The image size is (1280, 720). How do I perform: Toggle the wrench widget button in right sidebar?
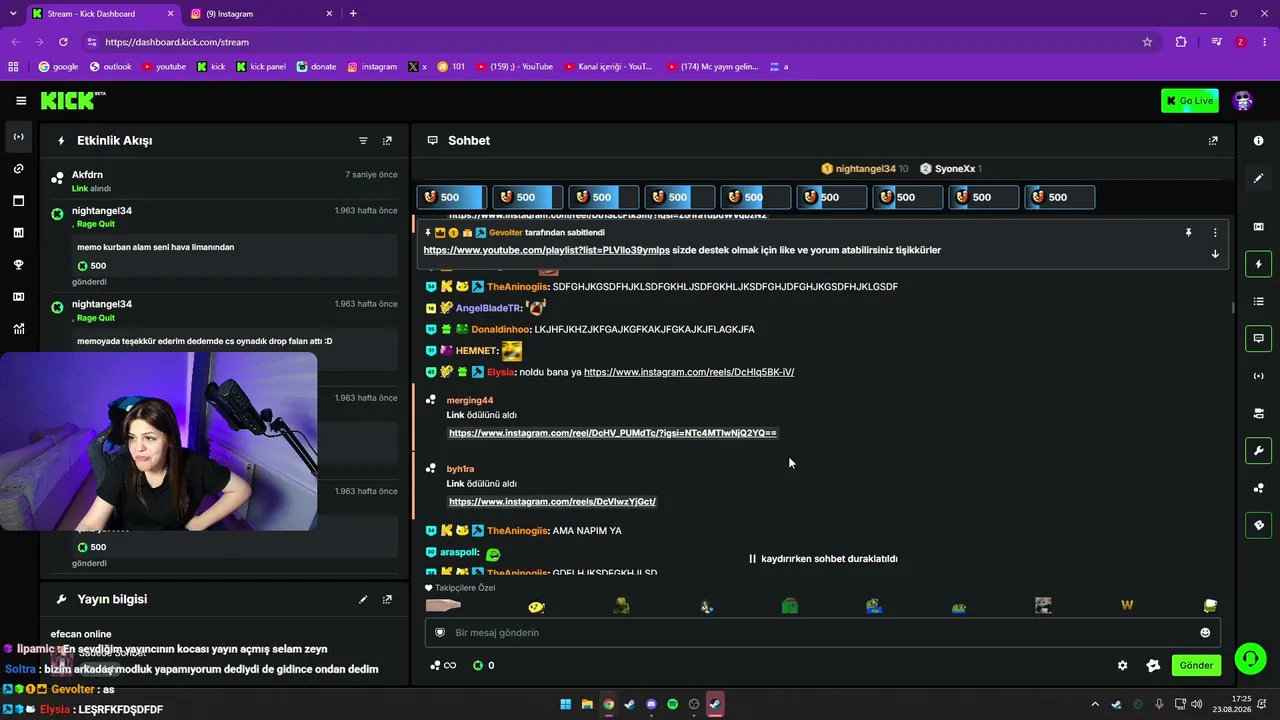tap(1258, 450)
